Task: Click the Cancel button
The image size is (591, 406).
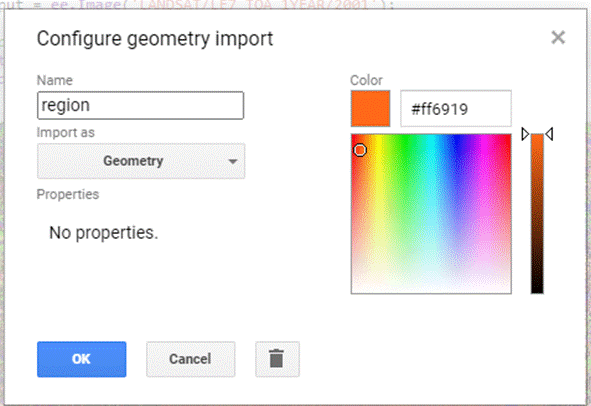Action: 190,359
